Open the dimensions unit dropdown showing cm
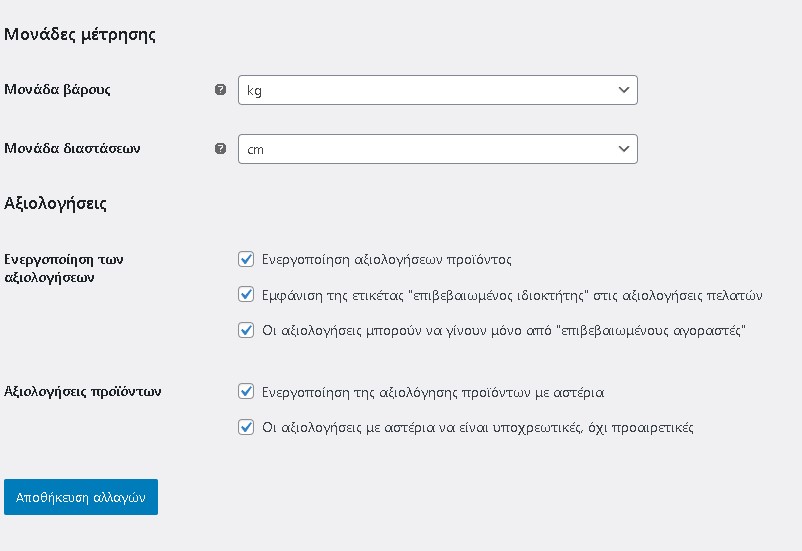This screenshot has width=802, height=551. 438,149
